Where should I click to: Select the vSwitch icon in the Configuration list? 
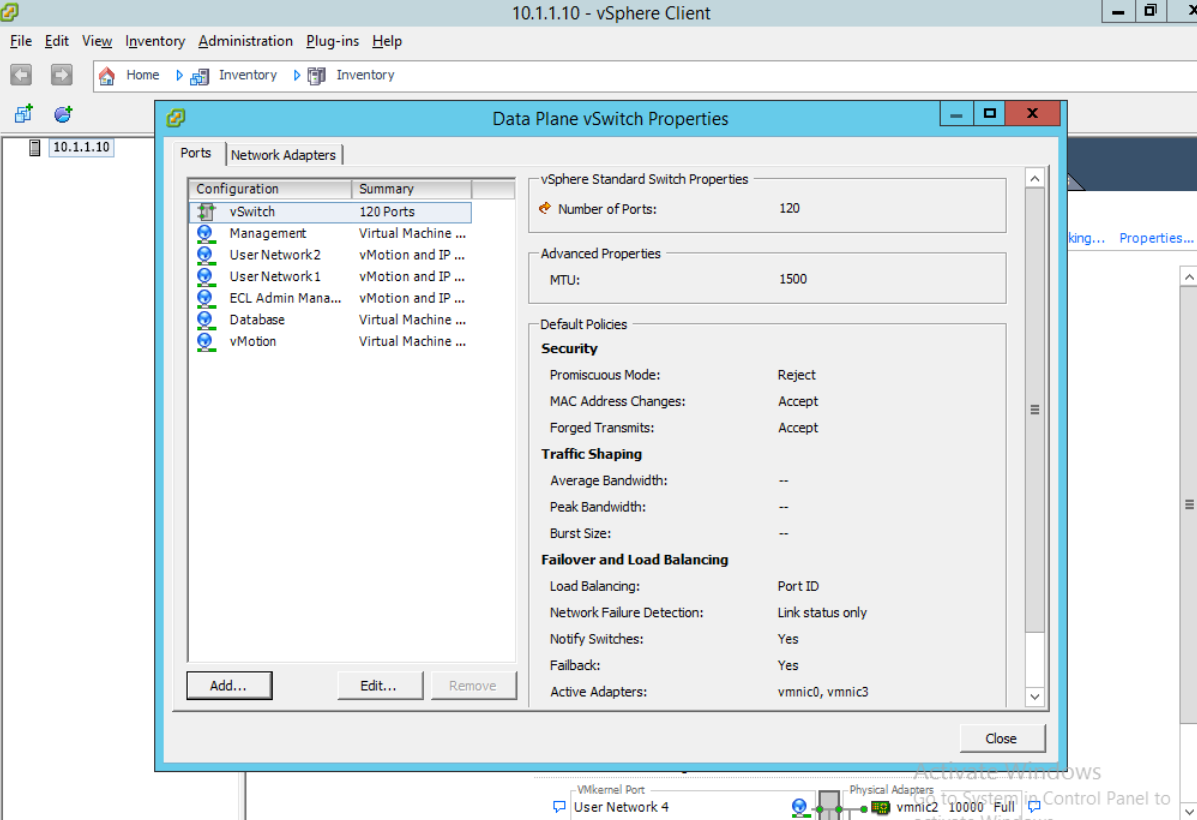(x=206, y=211)
